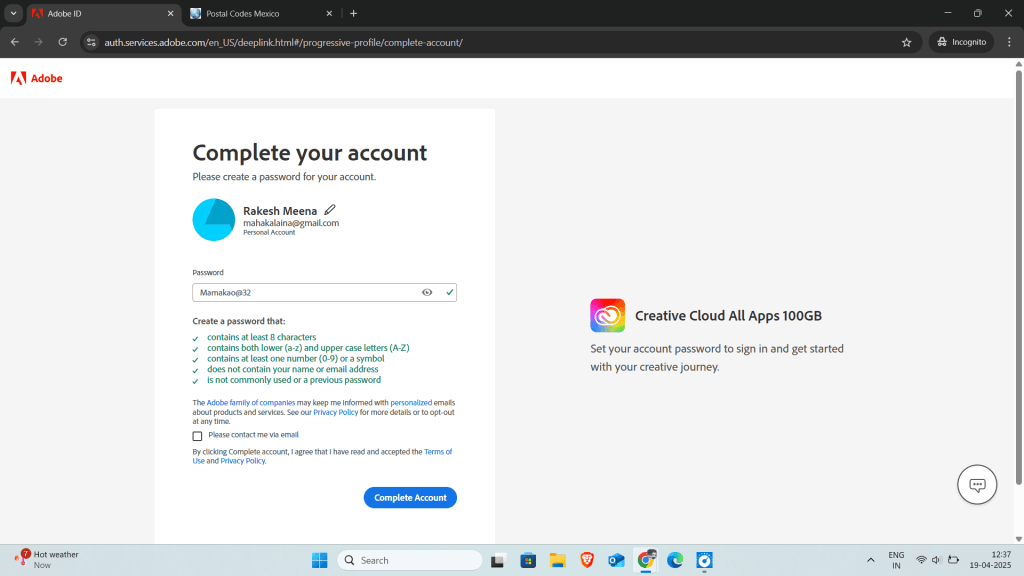Open the personalized link
The width and height of the screenshot is (1024, 576).
(411, 403)
